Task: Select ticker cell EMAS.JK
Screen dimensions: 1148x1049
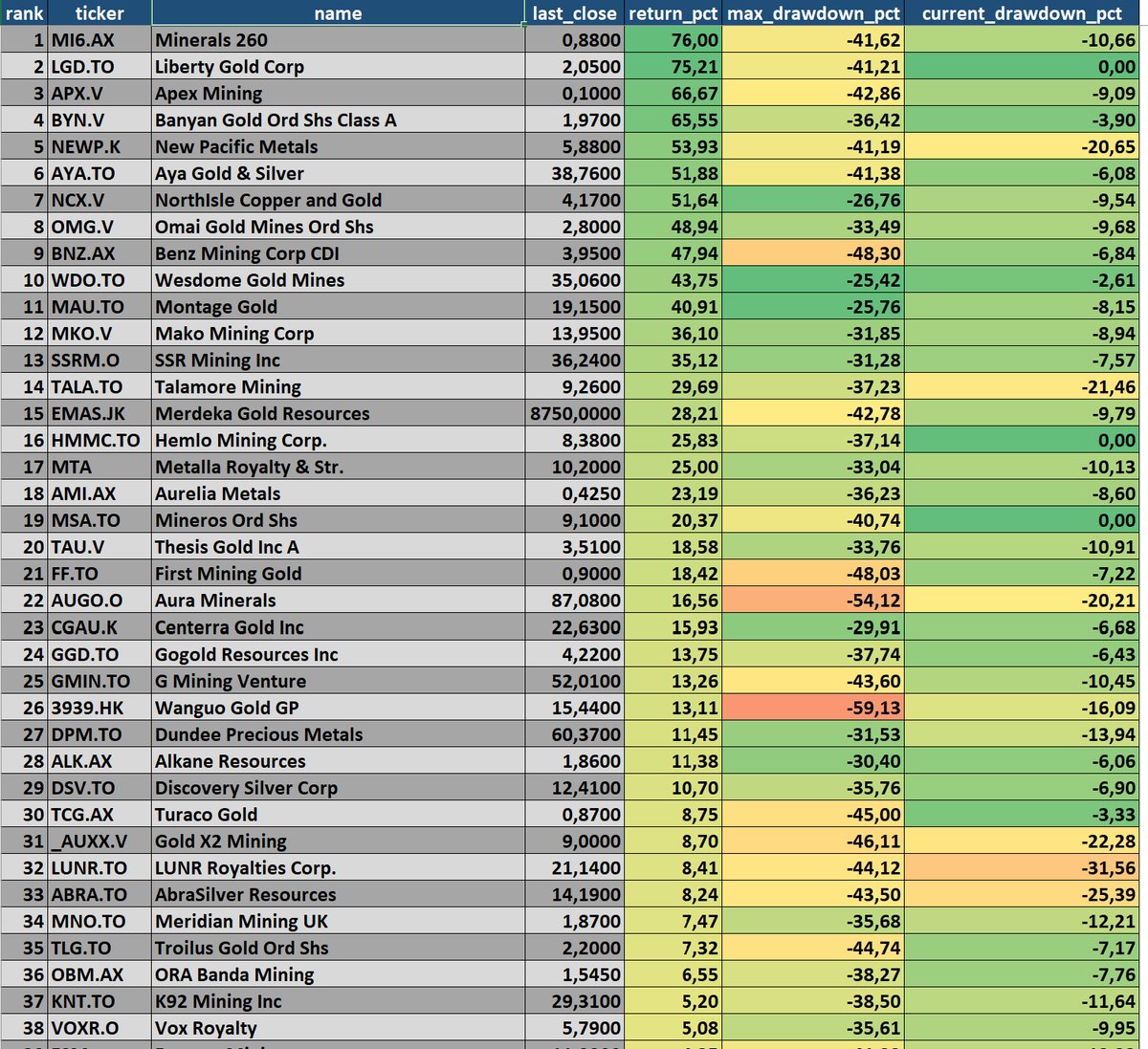Action: 99,414
